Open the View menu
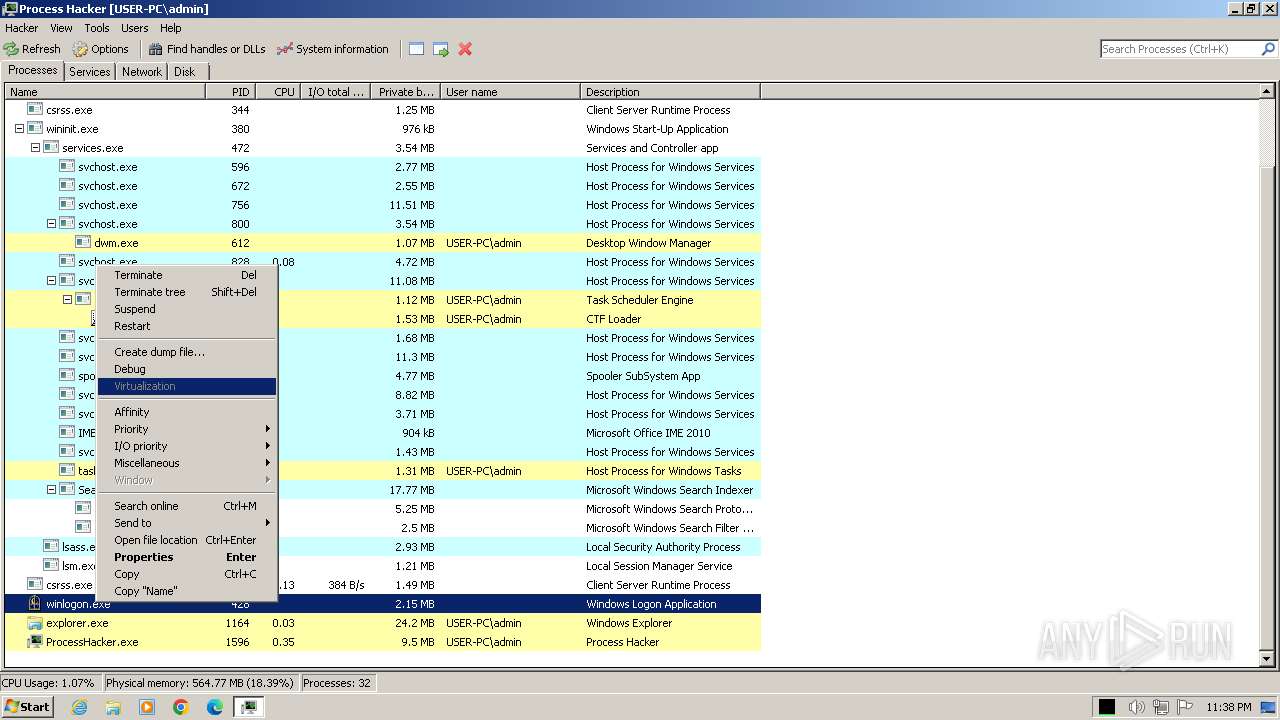 point(61,28)
